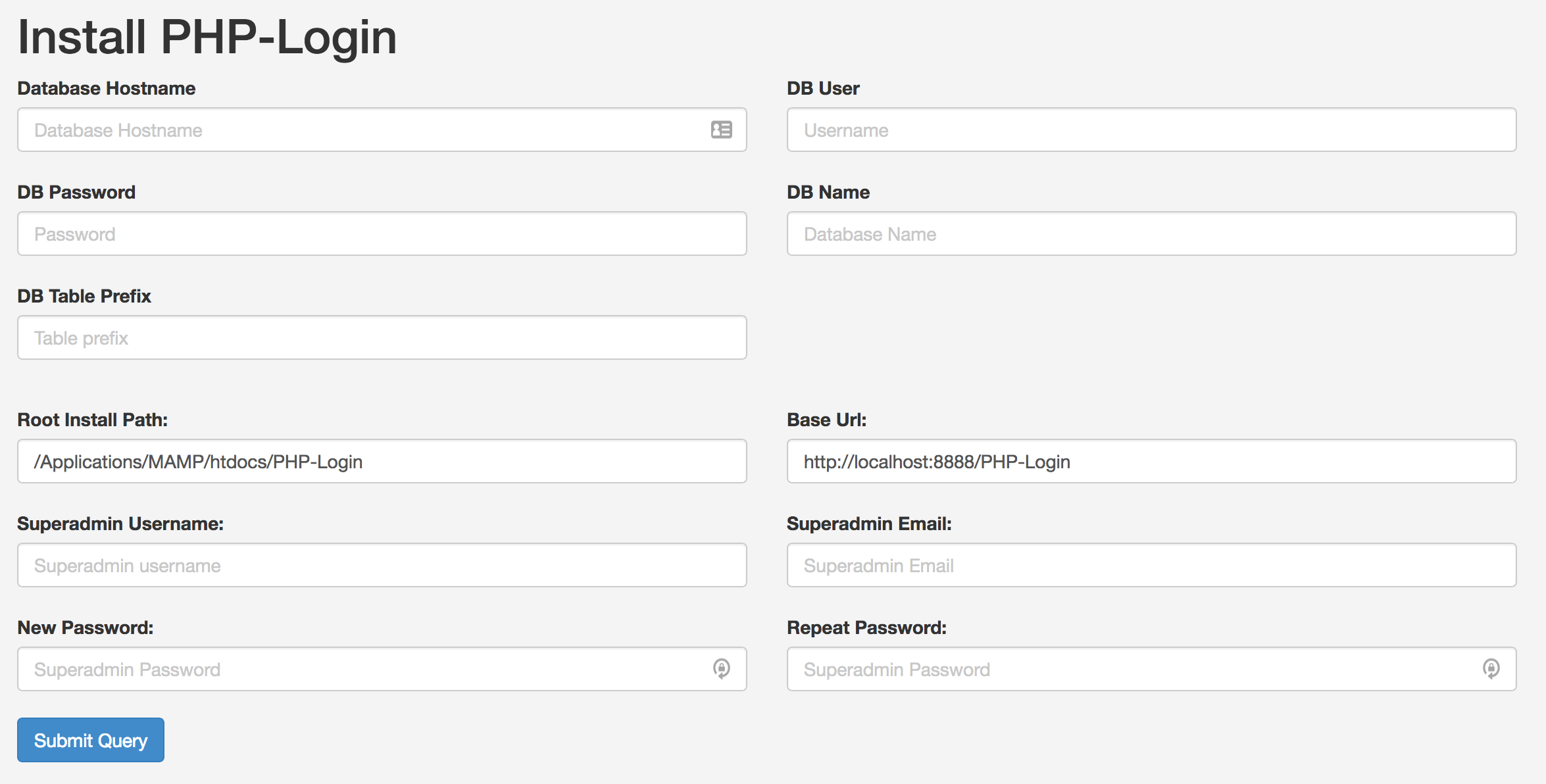Click the New Password: label
The image size is (1546, 784).
click(86, 627)
